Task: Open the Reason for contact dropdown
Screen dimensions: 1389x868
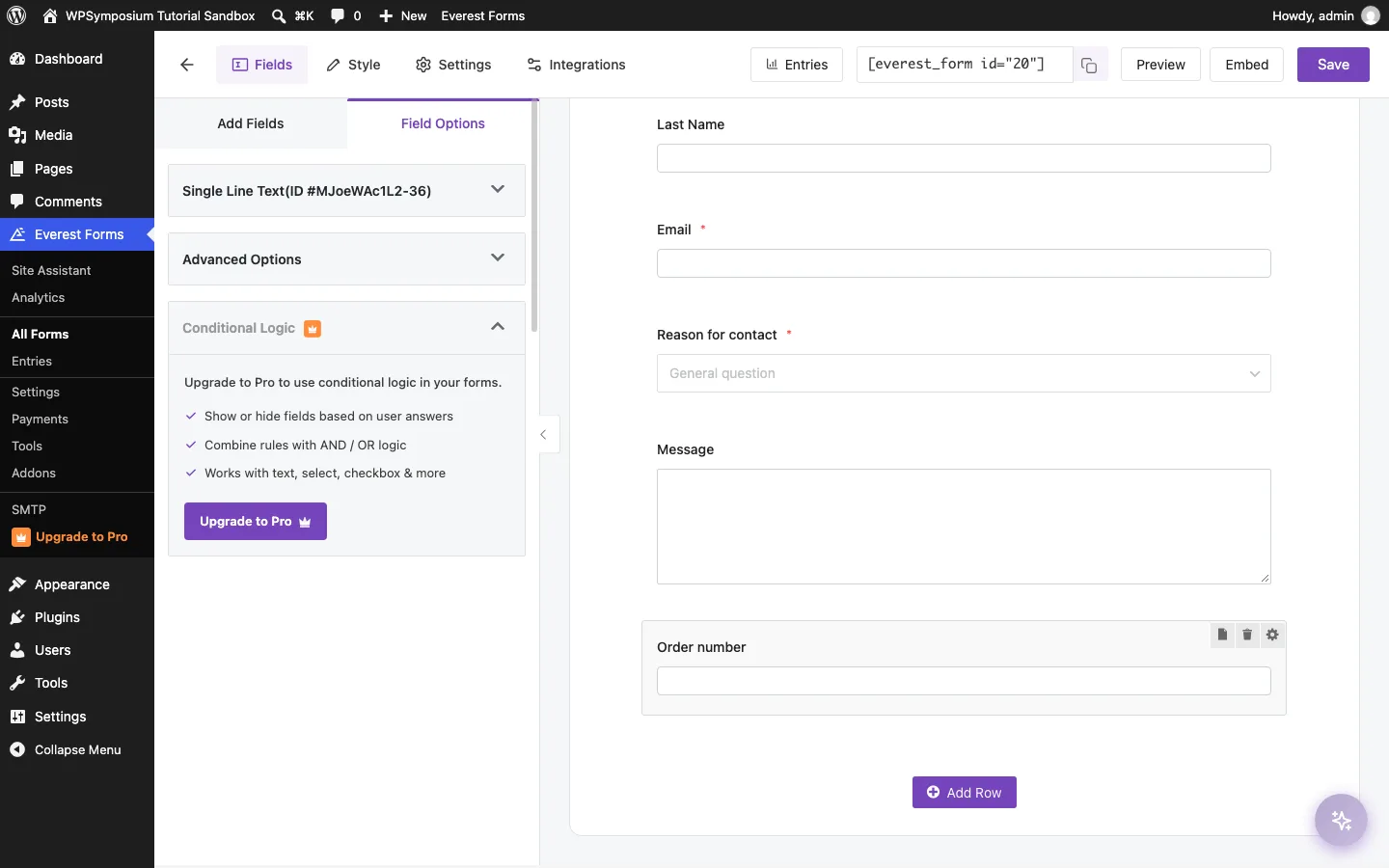Action: coord(964,373)
